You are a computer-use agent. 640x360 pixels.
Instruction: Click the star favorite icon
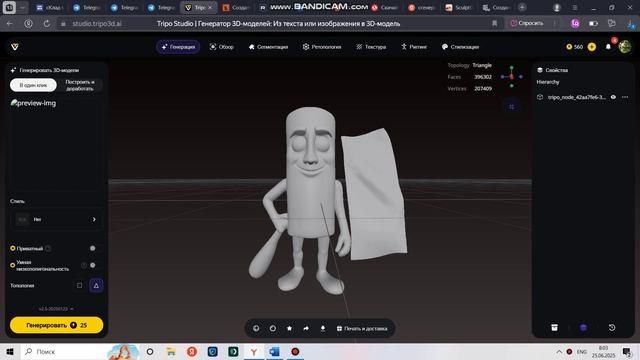coord(289,328)
